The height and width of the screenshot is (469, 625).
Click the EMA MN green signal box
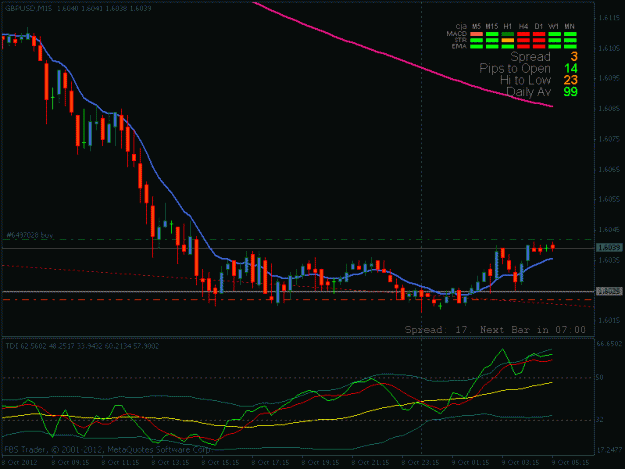(570, 47)
